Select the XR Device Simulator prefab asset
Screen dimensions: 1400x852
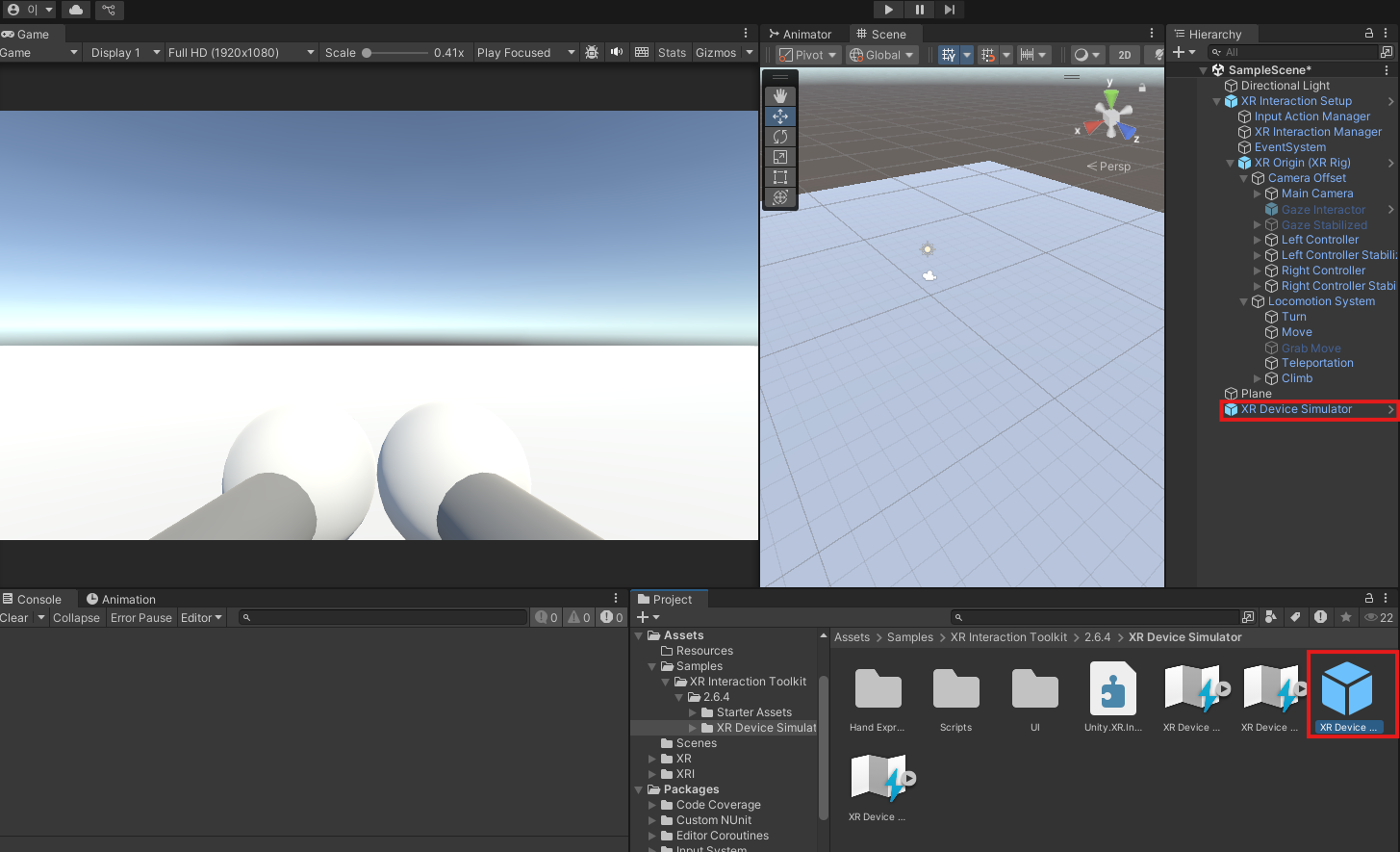point(1348,697)
